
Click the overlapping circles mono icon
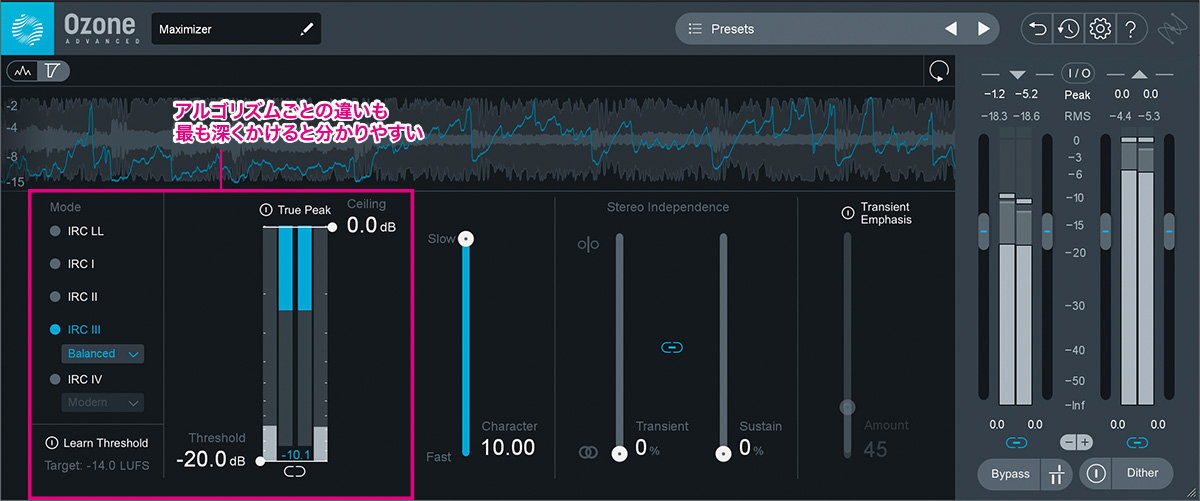tap(587, 452)
